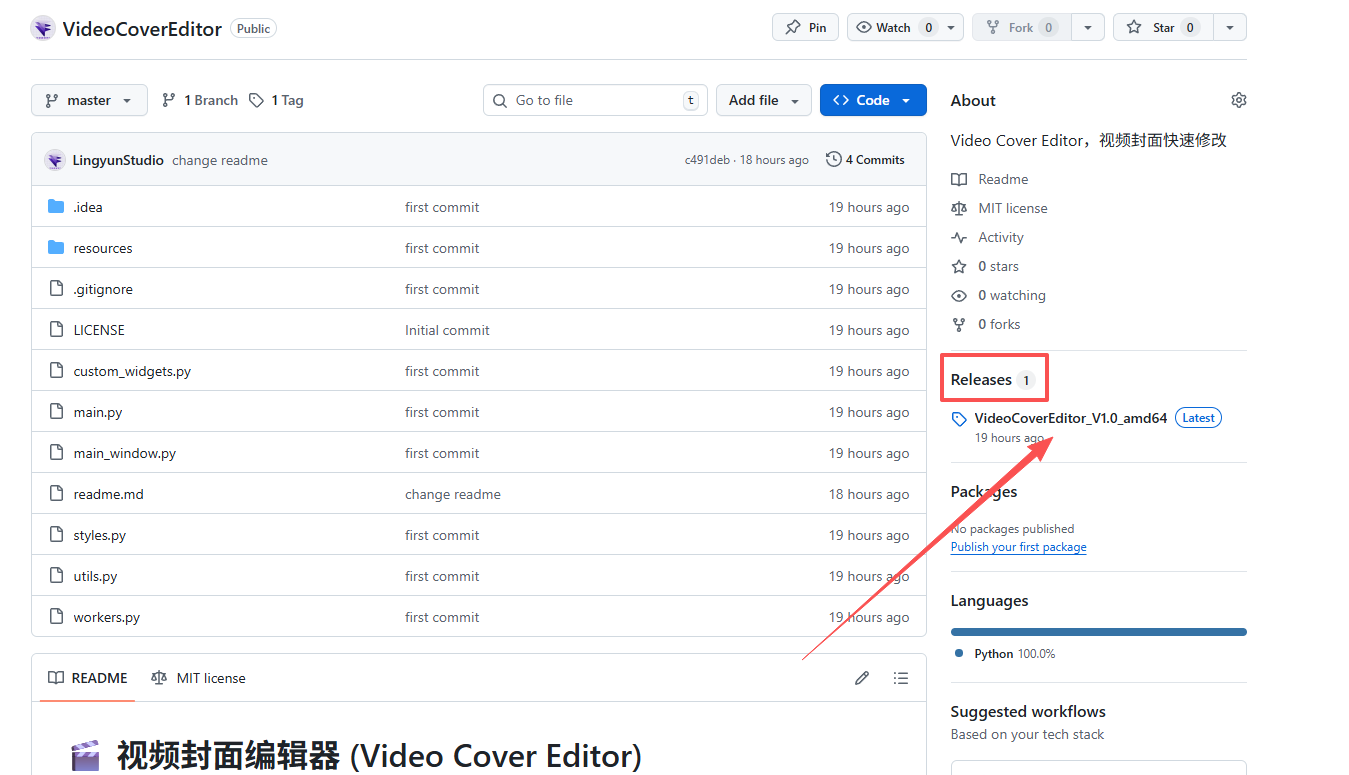Screen dimensions: 1349x775
Task: Open the Packages heading link
Action: [984, 492]
